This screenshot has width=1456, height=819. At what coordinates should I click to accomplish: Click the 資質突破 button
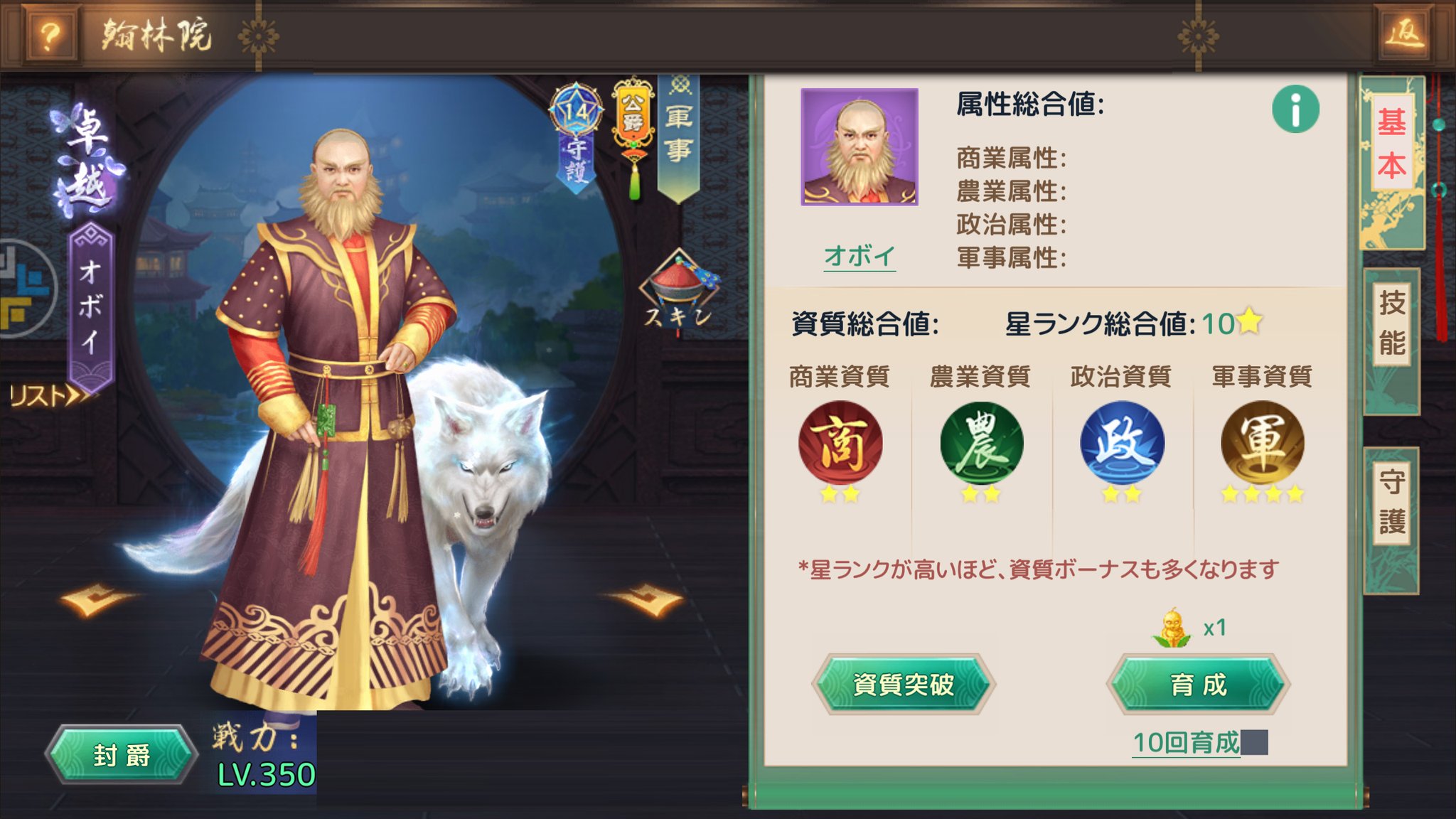point(903,684)
